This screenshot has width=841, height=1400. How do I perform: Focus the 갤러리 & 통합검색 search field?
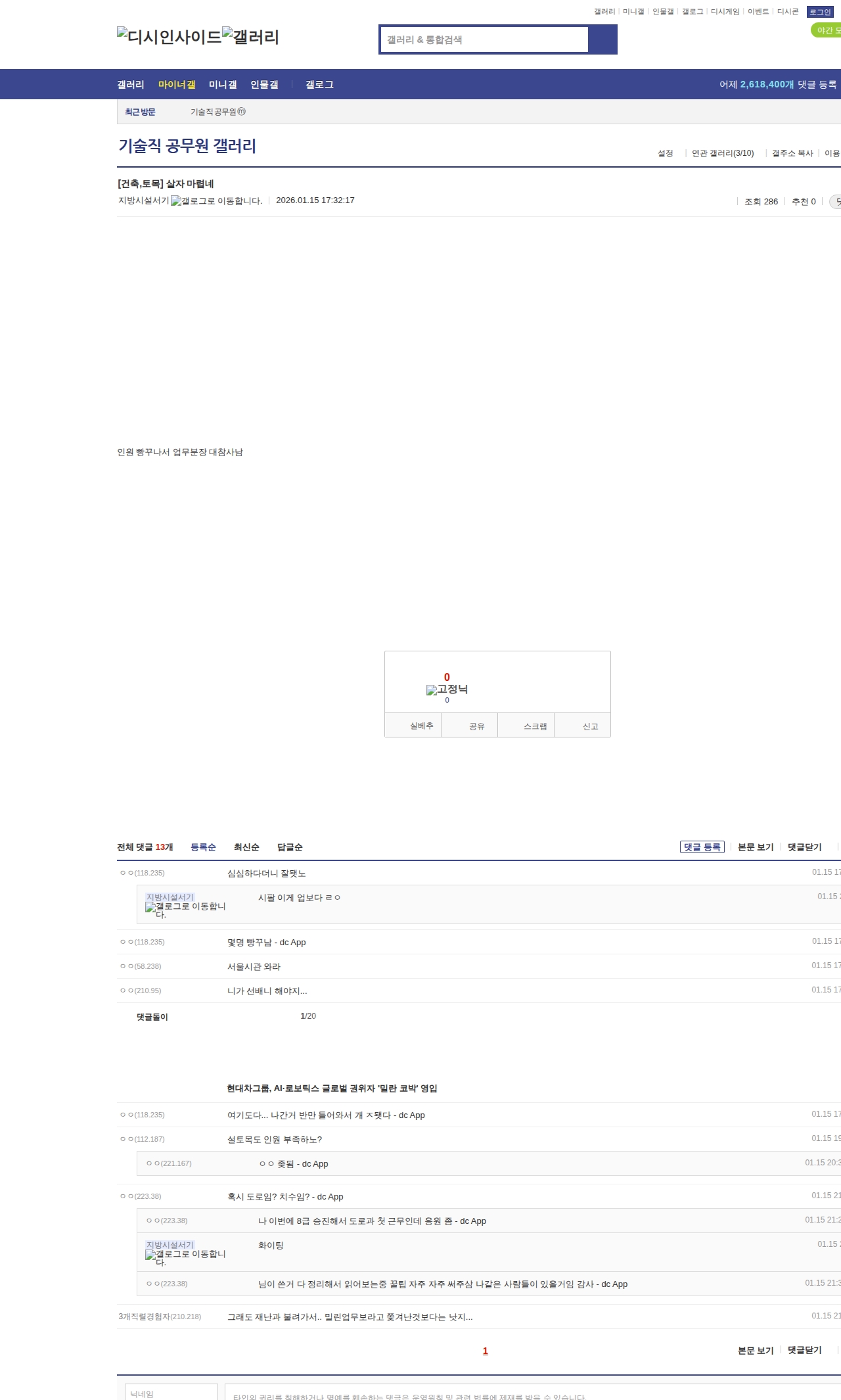coord(484,39)
